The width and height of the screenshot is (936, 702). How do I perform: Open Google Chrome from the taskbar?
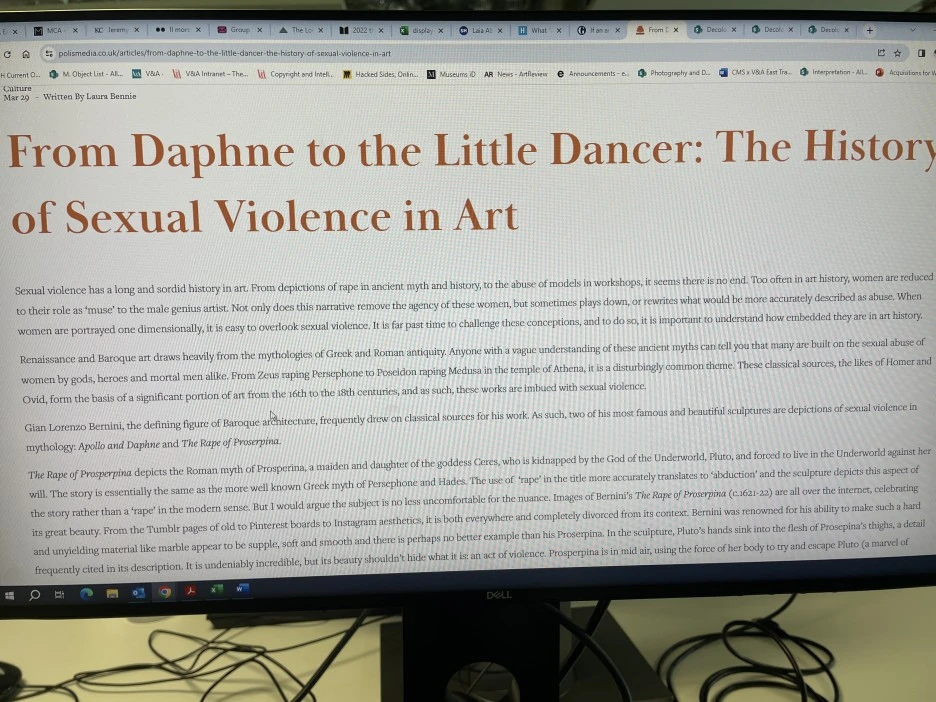coord(165,592)
